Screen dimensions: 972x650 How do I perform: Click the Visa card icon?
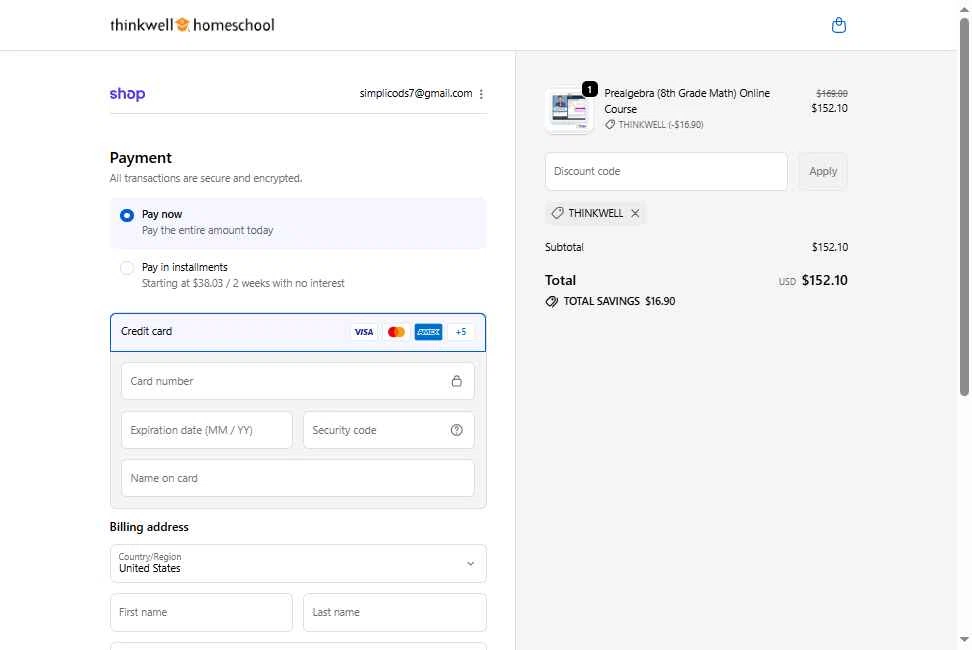(x=364, y=332)
